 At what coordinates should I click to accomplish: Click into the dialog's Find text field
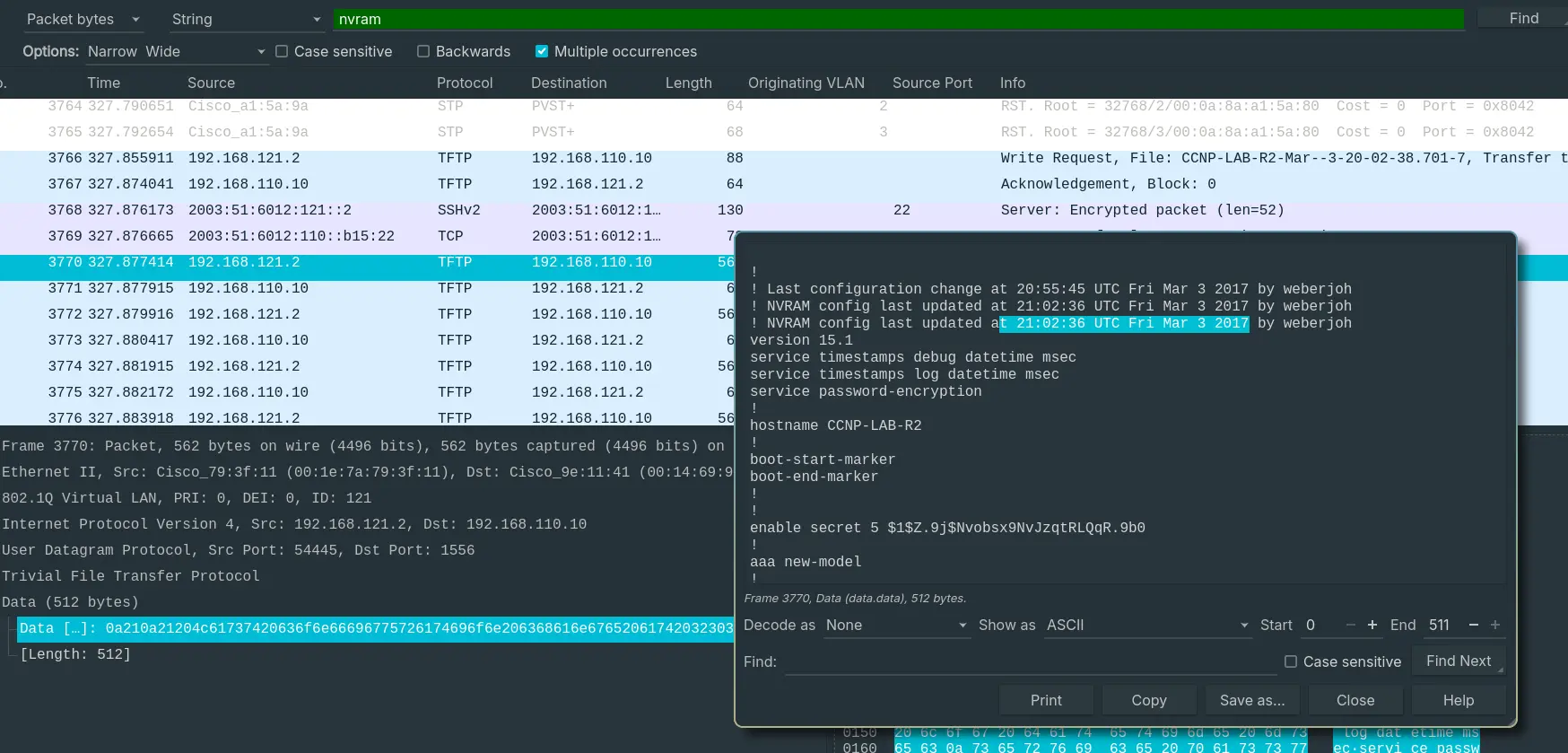coord(1030,662)
